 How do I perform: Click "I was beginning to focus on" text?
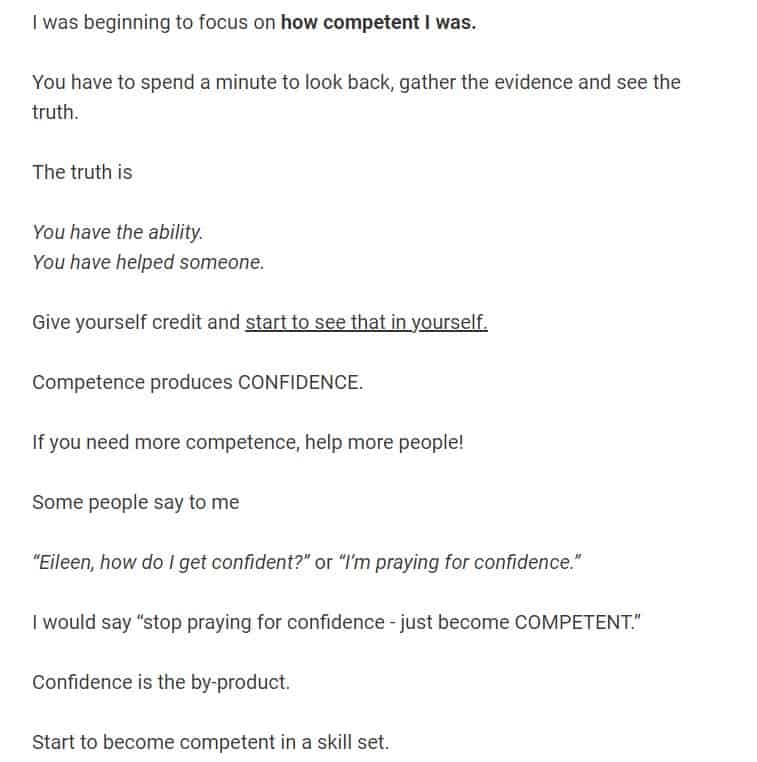[154, 23]
